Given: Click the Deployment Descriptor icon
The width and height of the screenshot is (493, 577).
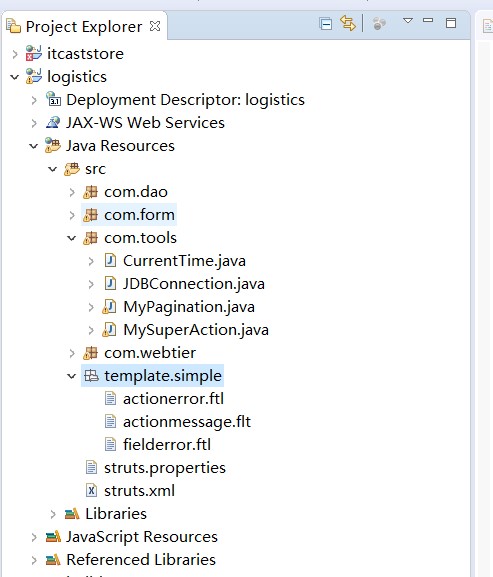Looking at the screenshot, I should click(53, 99).
